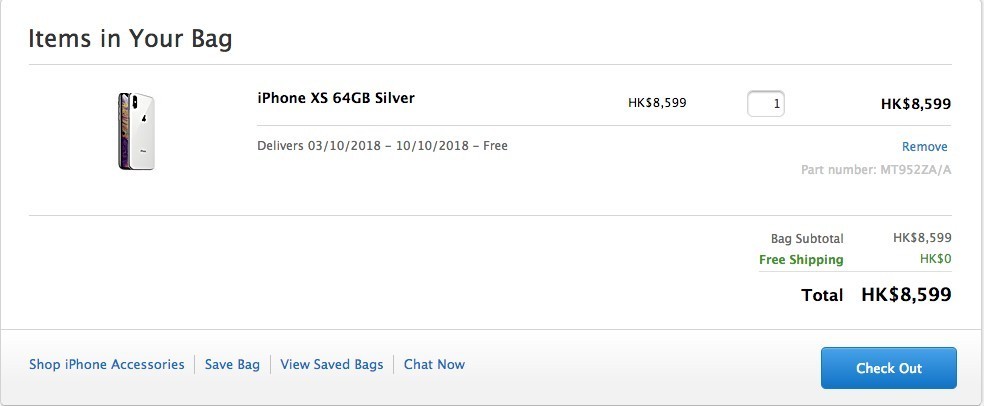Click the unit price beside the quantity box
Viewport: 984px width, 406px height.
pyautogui.click(x=657, y=103)
